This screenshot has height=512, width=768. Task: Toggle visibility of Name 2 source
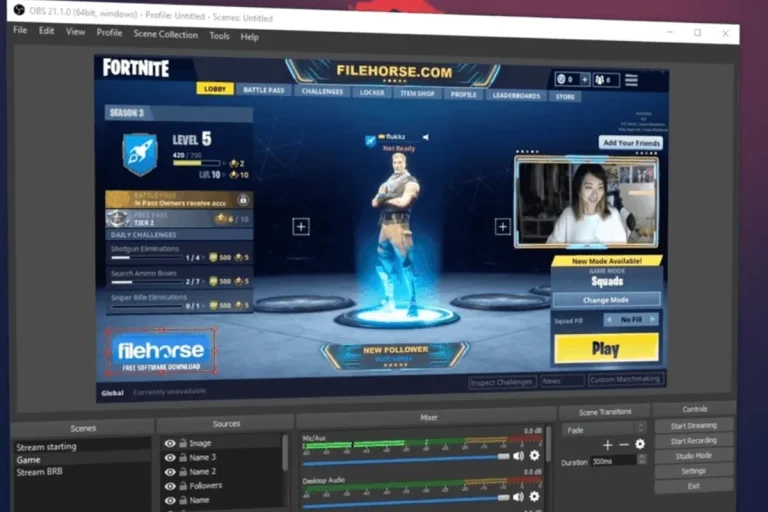[x=170, y=471]
